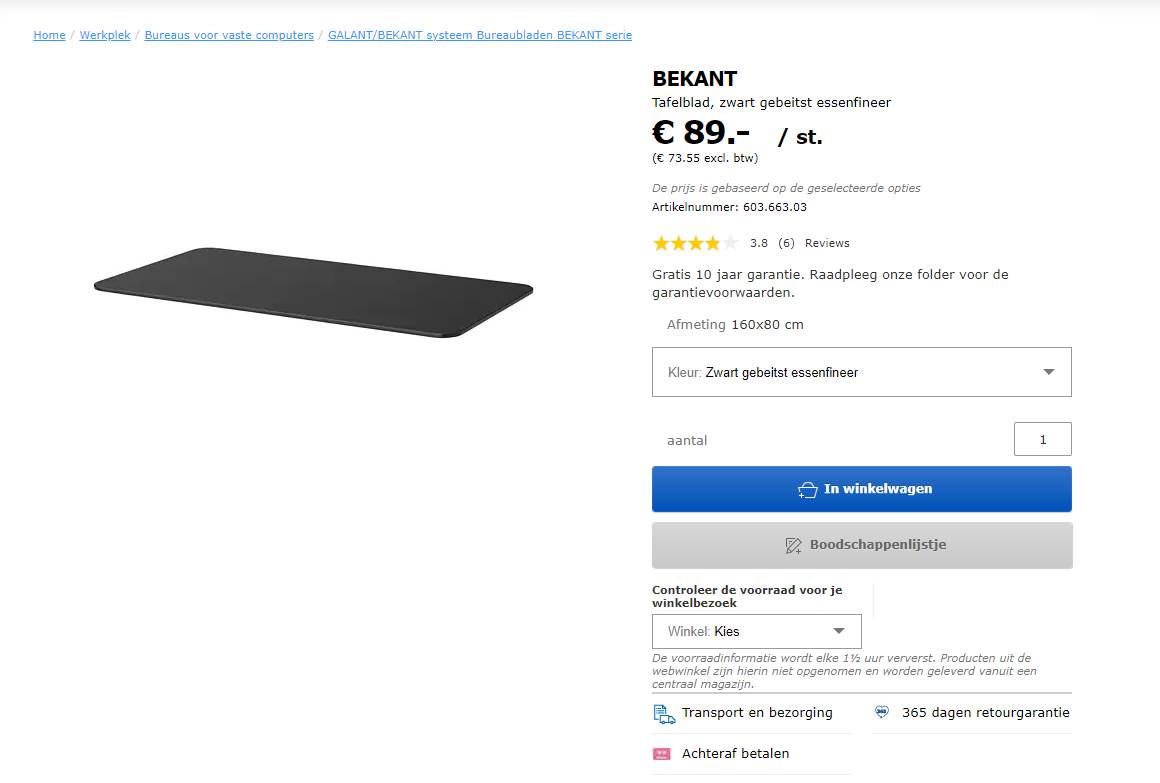Open the Achteraf betalen text link

tap(735, 754)
